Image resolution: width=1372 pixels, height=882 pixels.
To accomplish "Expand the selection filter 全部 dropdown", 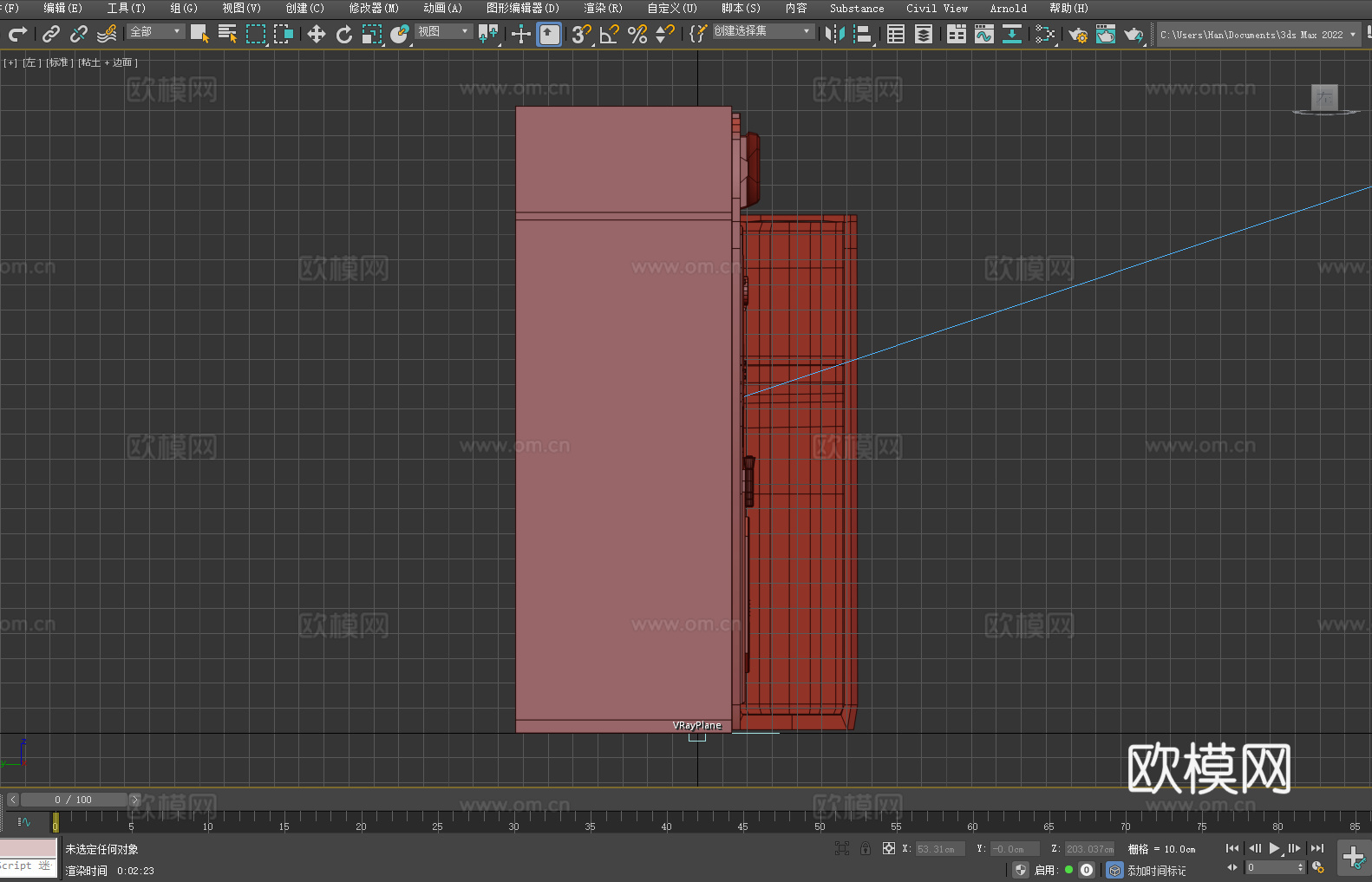I will [x=156, y=31].
